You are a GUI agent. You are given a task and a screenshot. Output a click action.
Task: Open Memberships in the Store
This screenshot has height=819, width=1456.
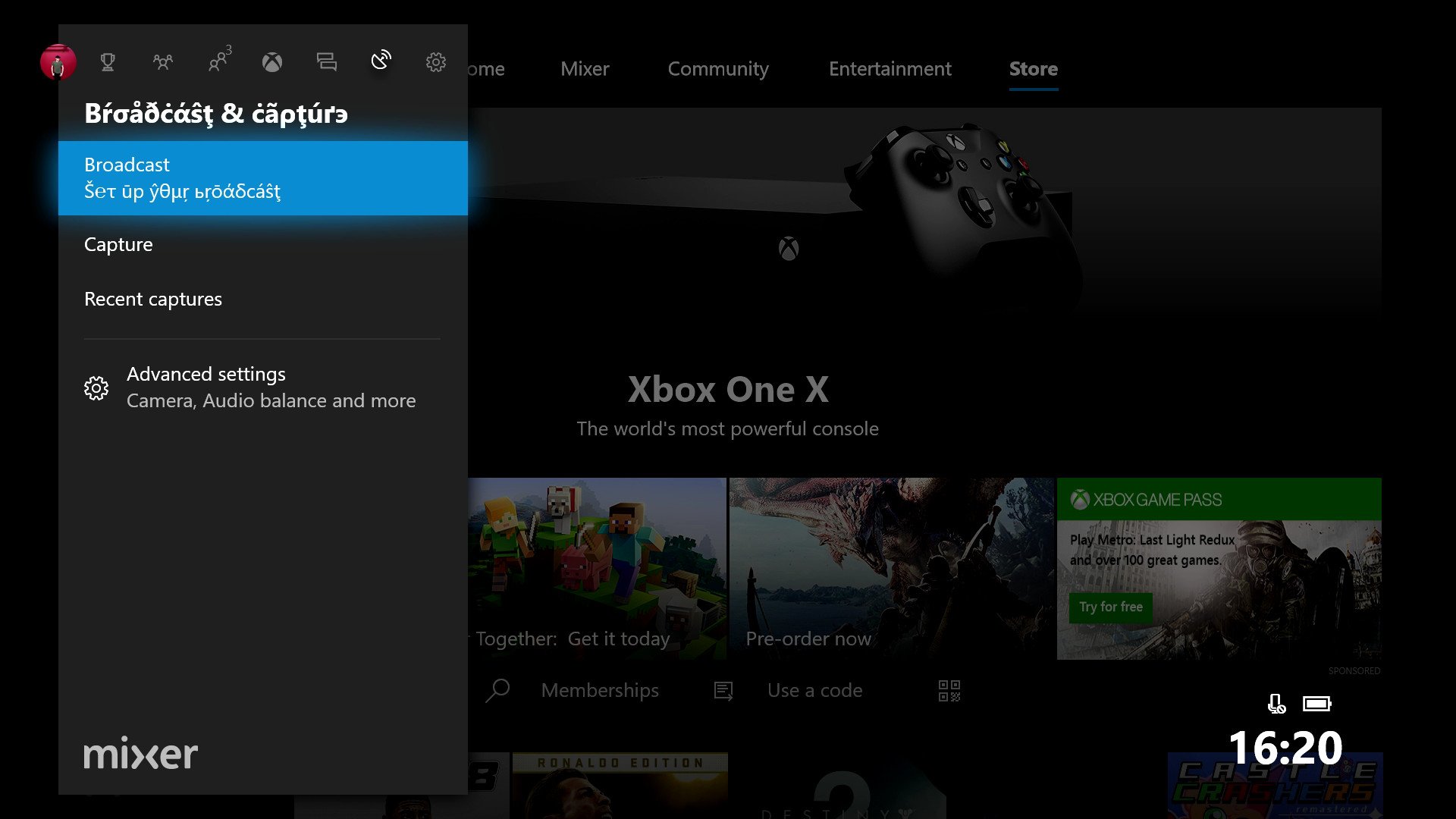pyautogui.click(x=600, y=690)
